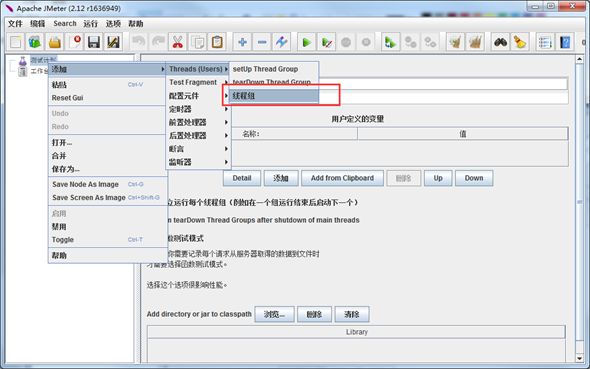590x369 pixels.
Task: Click the Remote Start All icon
Action: (391, 42)
